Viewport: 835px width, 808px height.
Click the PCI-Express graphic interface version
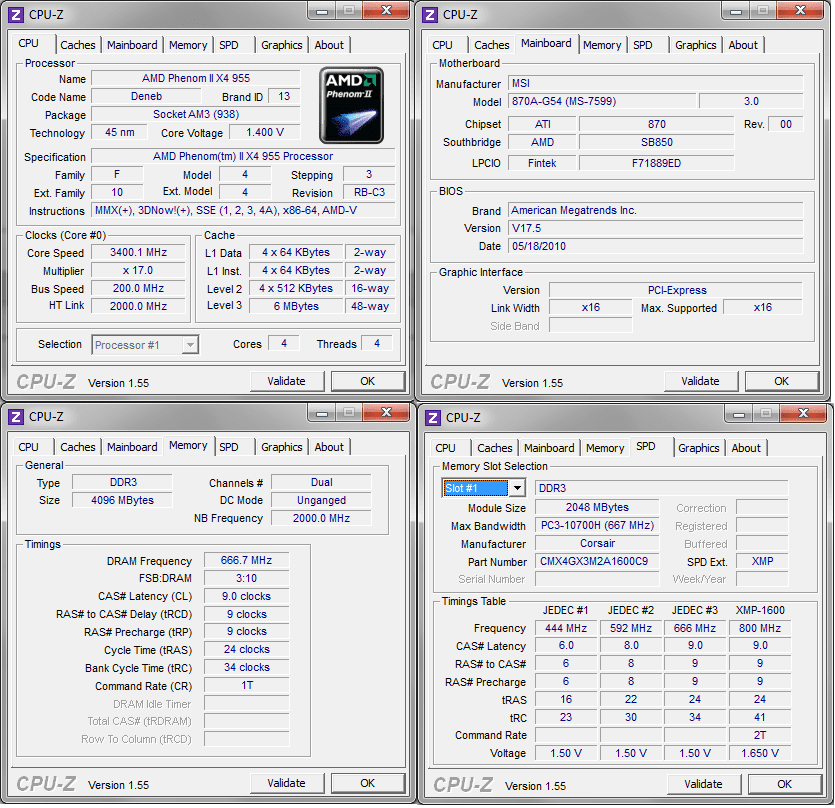[x=676, y=290]
